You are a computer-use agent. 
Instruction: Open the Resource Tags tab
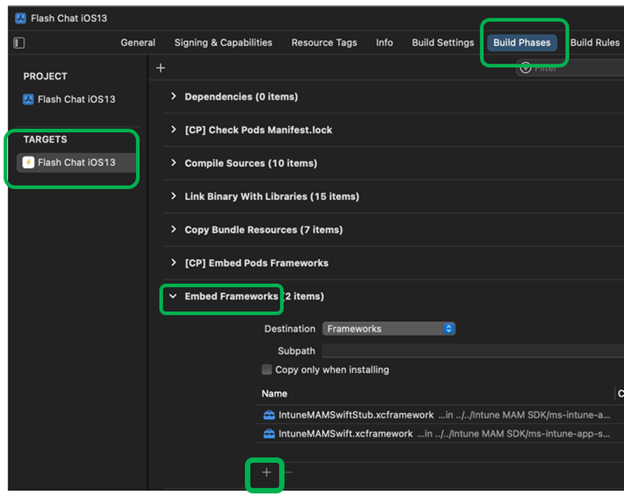pos(324,43)
